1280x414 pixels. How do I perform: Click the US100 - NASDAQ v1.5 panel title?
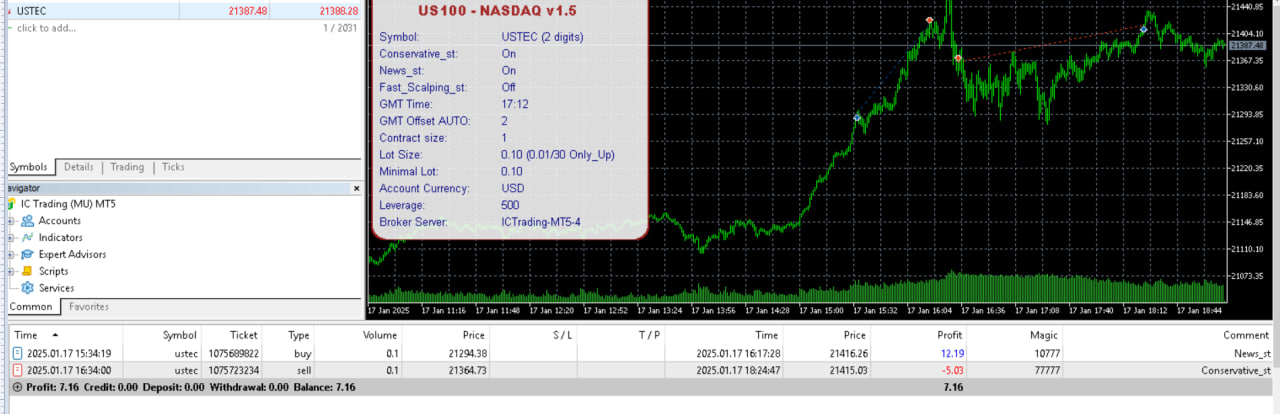coord(510,12)
